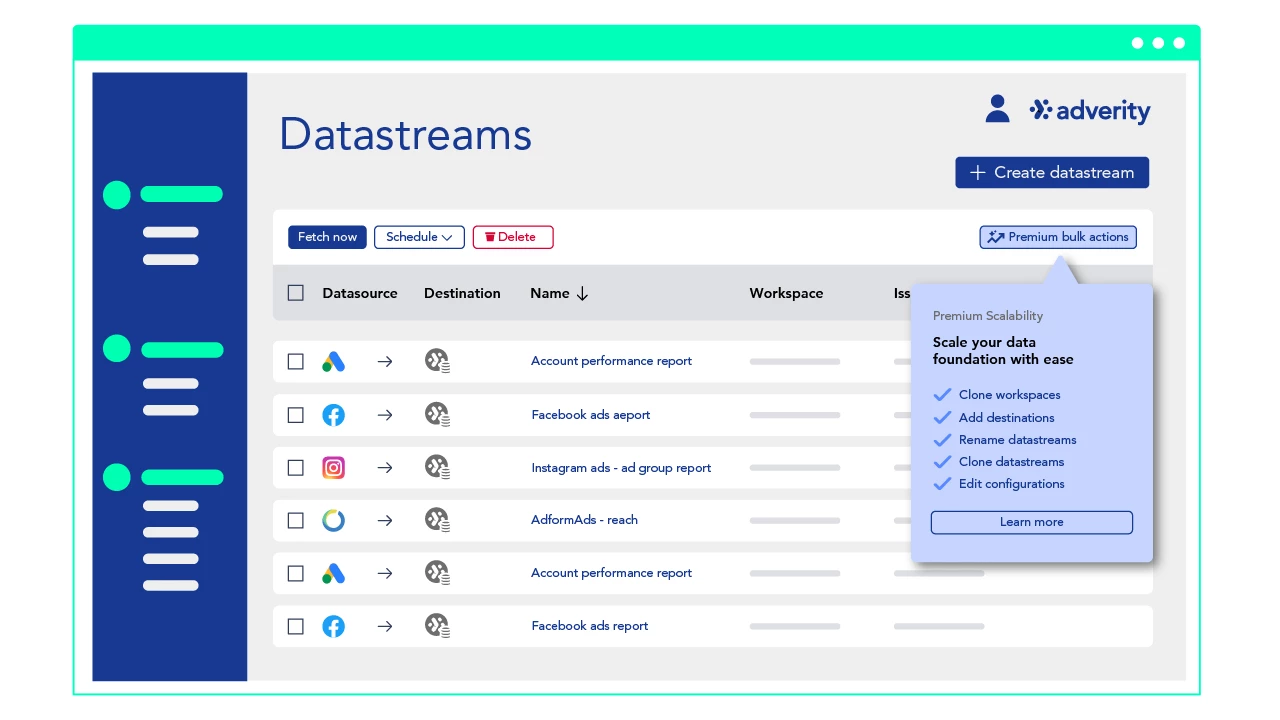This screenshot has height=720, width=1280.
Task: Open the AdformAds - reach datastream link
Action: [x=584, y=520]
